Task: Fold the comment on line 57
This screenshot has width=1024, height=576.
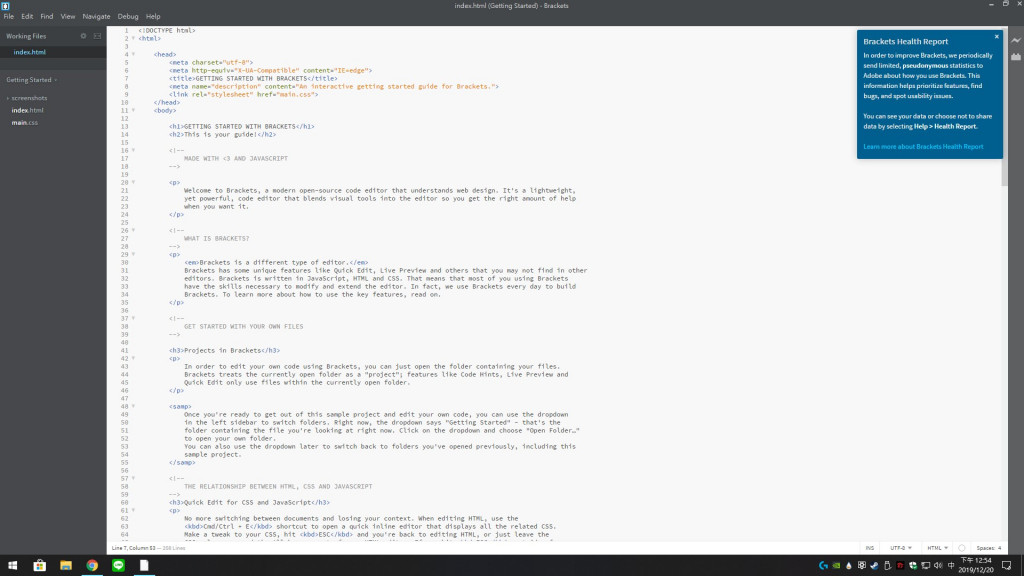Action: (133, 478)
